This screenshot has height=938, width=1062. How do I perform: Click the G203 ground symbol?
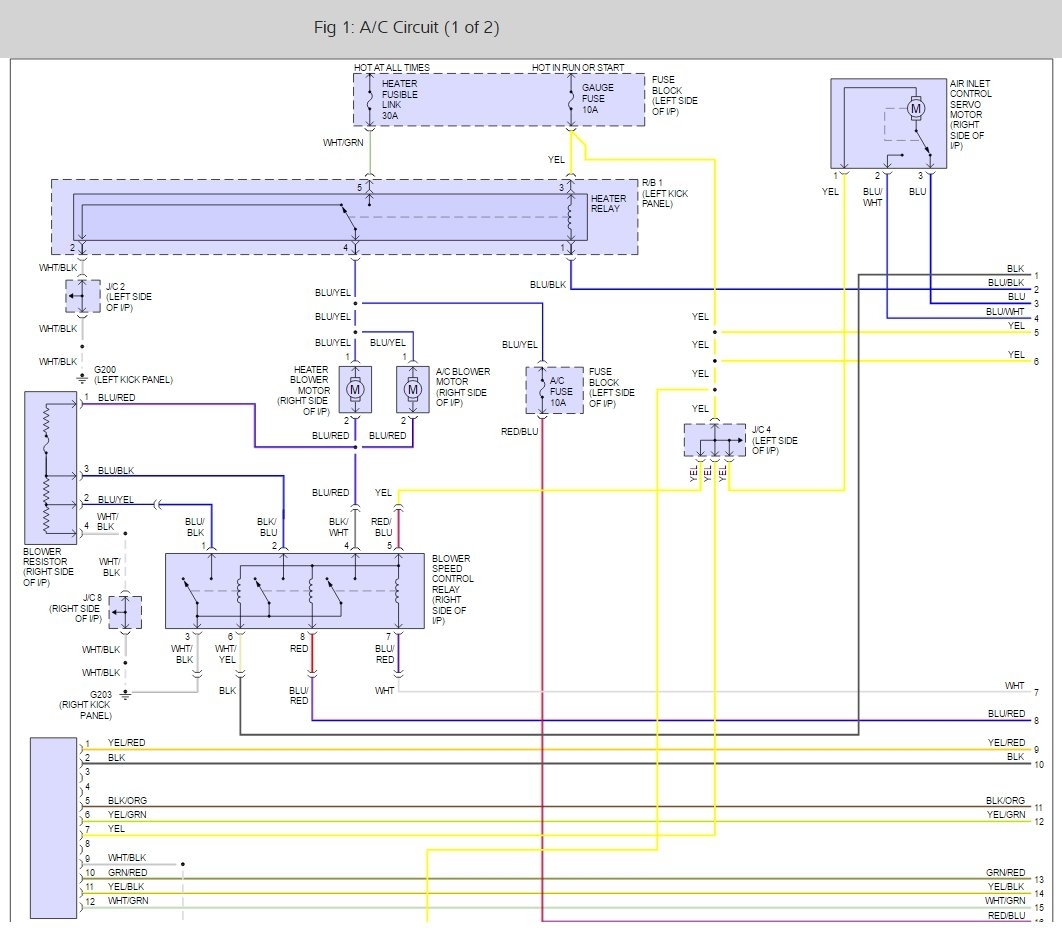[125, 692]
